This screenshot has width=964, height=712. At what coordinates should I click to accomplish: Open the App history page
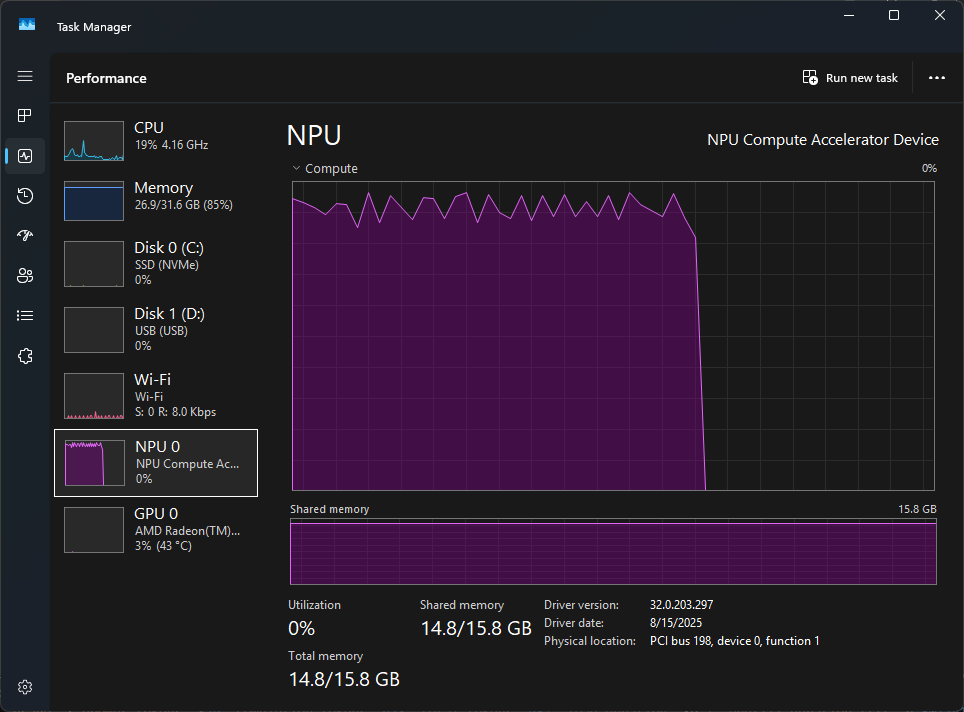[24, 195]
